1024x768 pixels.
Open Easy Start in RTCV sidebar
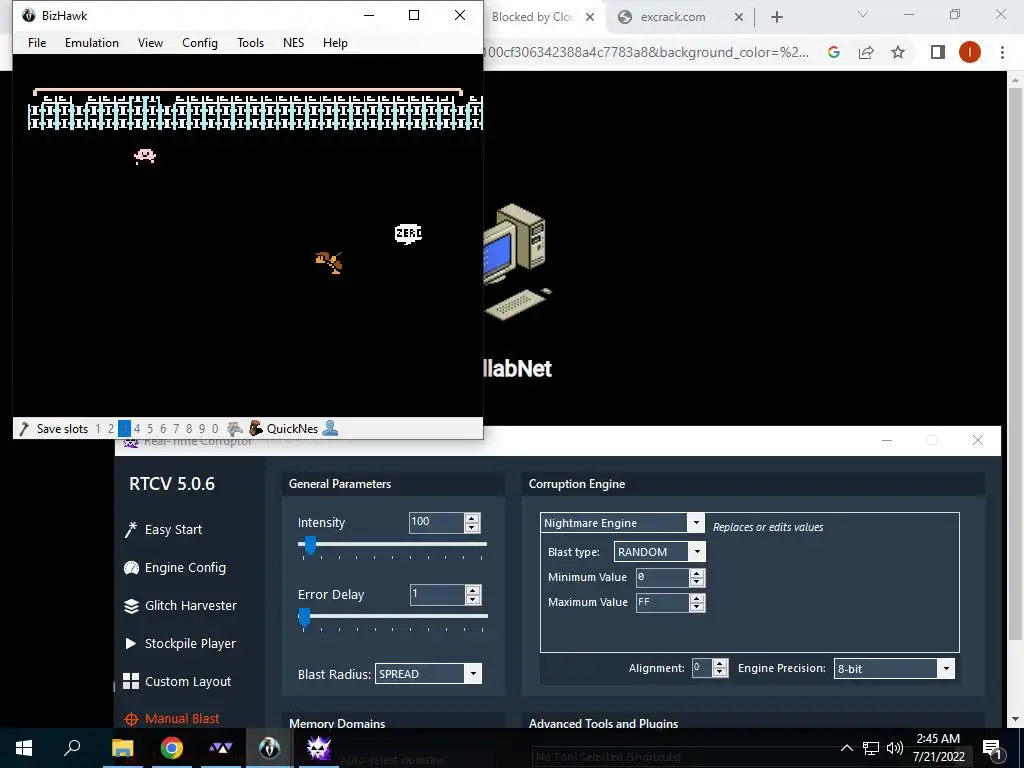click(x=163, y=530)
